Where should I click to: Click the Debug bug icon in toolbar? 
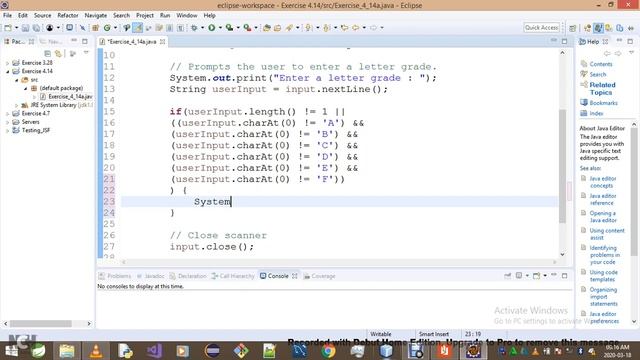pyautogui.click(x=194, y=28)
